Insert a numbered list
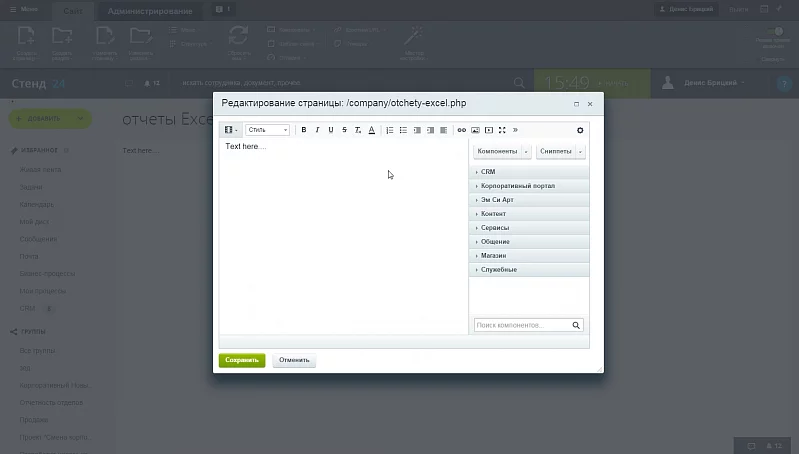The width and height of the screenshot is (799, 454). (x=390, y=130)
